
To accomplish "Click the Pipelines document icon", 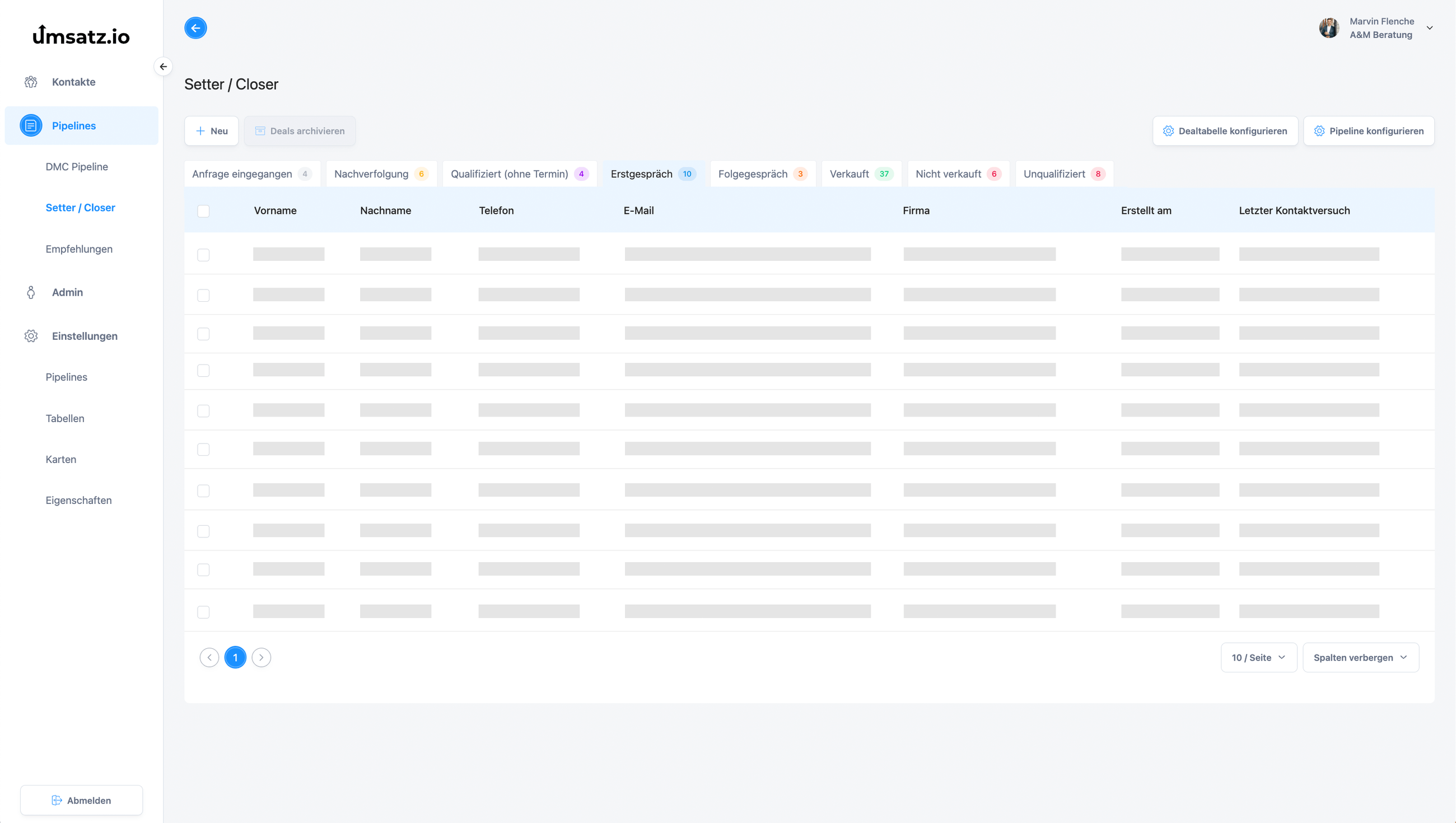I will tap(31, 125).
